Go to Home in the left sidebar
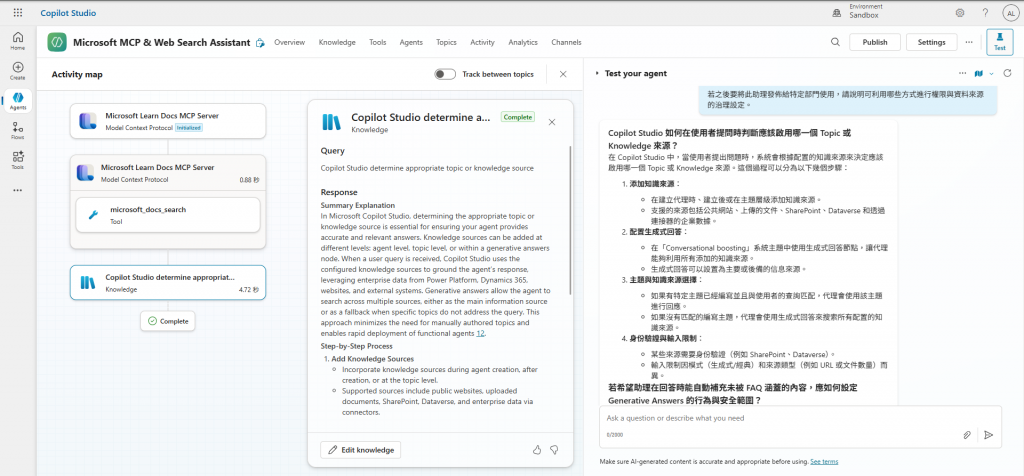 [x=18, y=40]
